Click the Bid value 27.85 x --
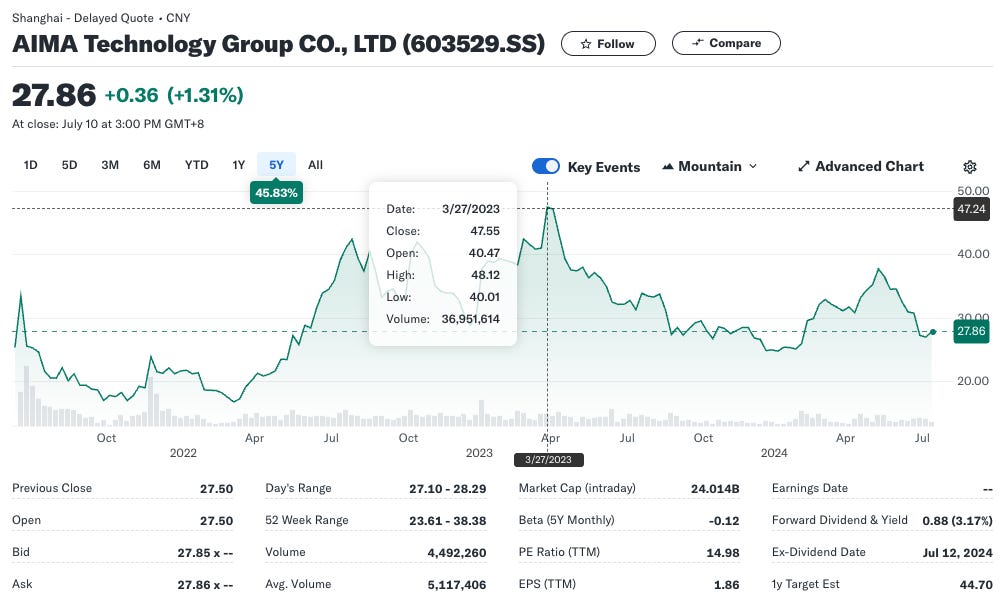1006x605 pixels. click(x=205, y=553)
